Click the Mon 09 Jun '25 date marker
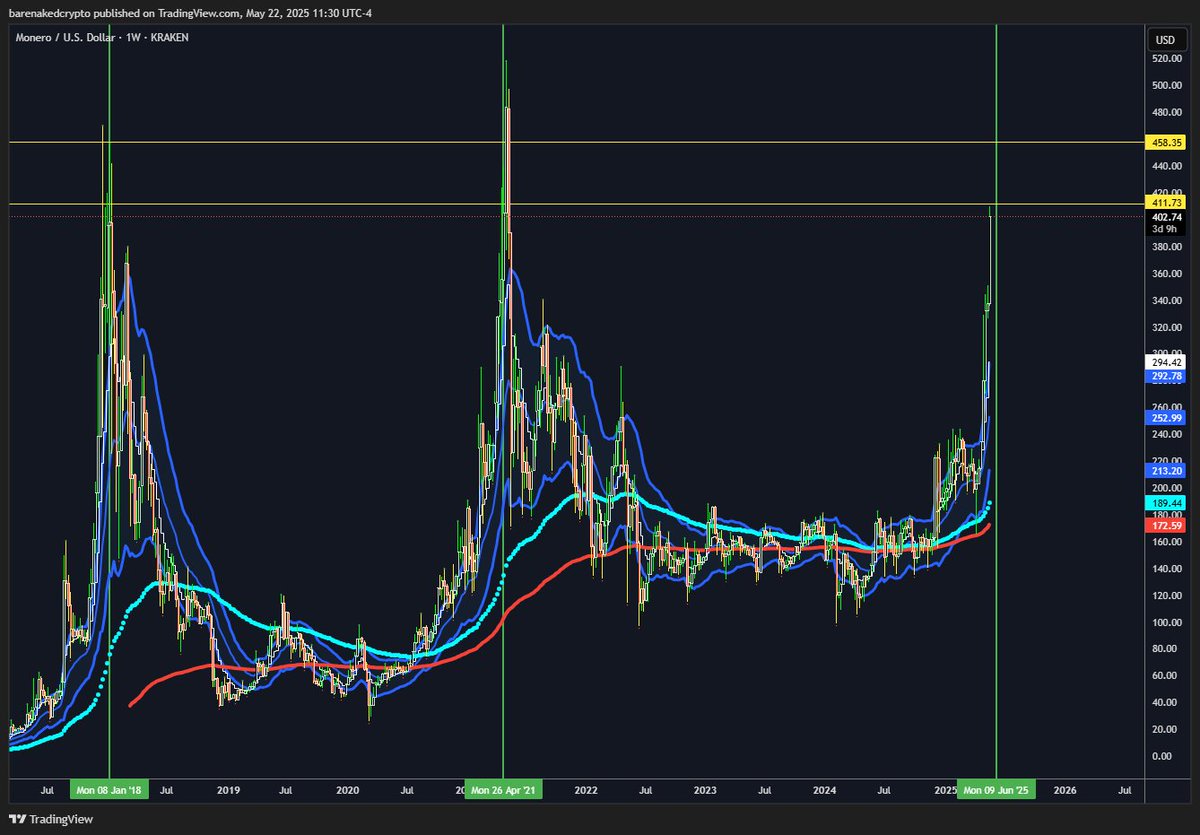The height and width of the screenshot is (835, 1200). 996,790
